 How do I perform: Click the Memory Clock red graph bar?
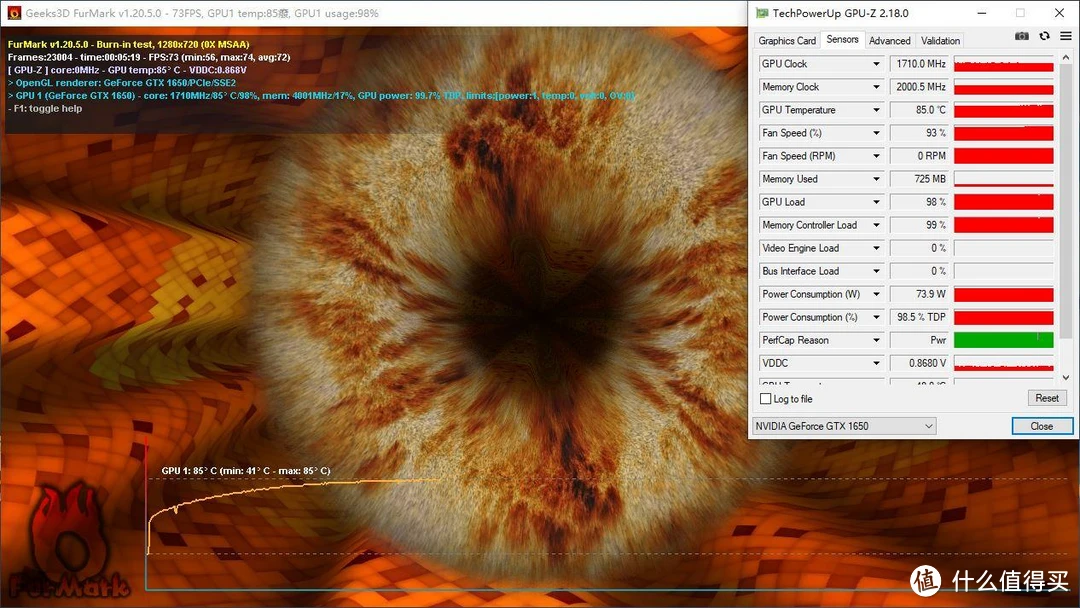1004,87
